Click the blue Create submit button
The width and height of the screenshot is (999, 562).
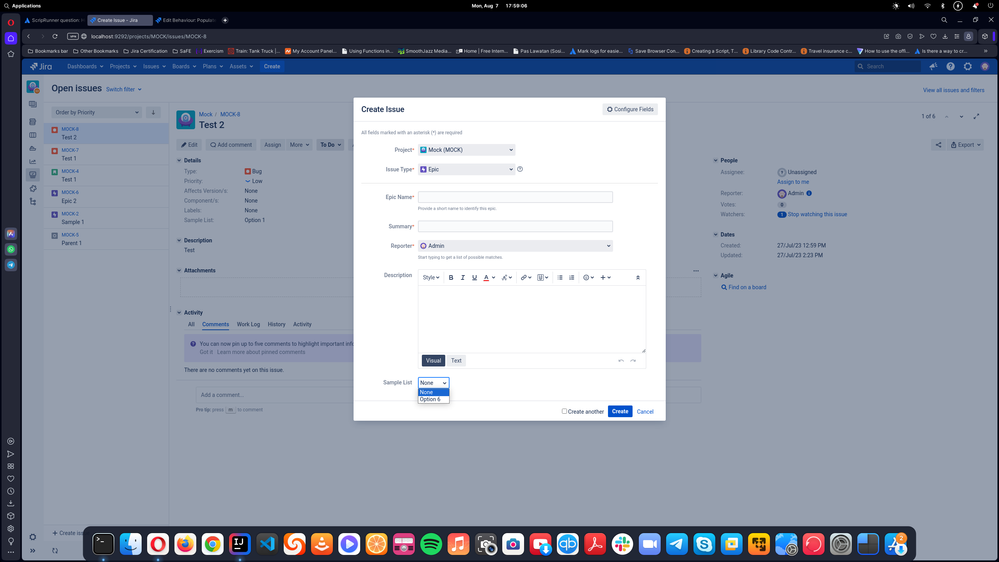point(620,412)
